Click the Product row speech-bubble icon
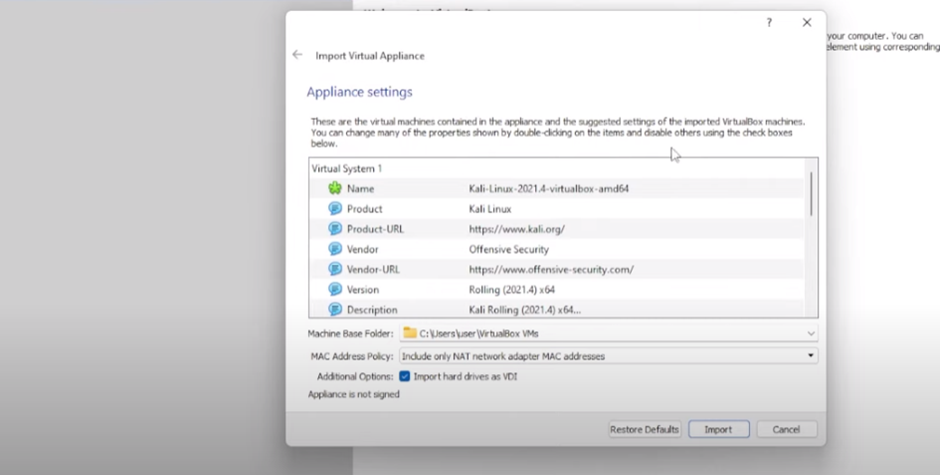Viewport: 940px width, 475px height. tap(335, 209)
